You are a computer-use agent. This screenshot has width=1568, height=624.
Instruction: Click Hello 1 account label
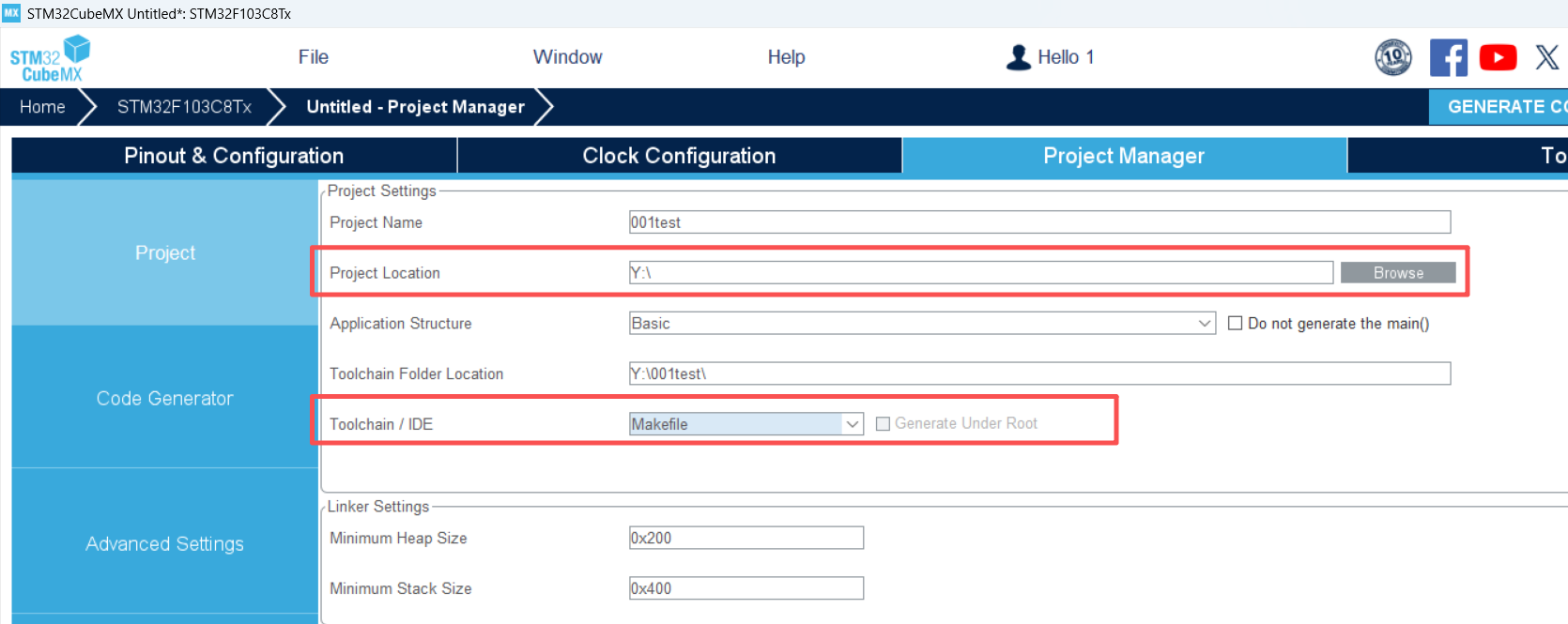[x=1066, y=57]
